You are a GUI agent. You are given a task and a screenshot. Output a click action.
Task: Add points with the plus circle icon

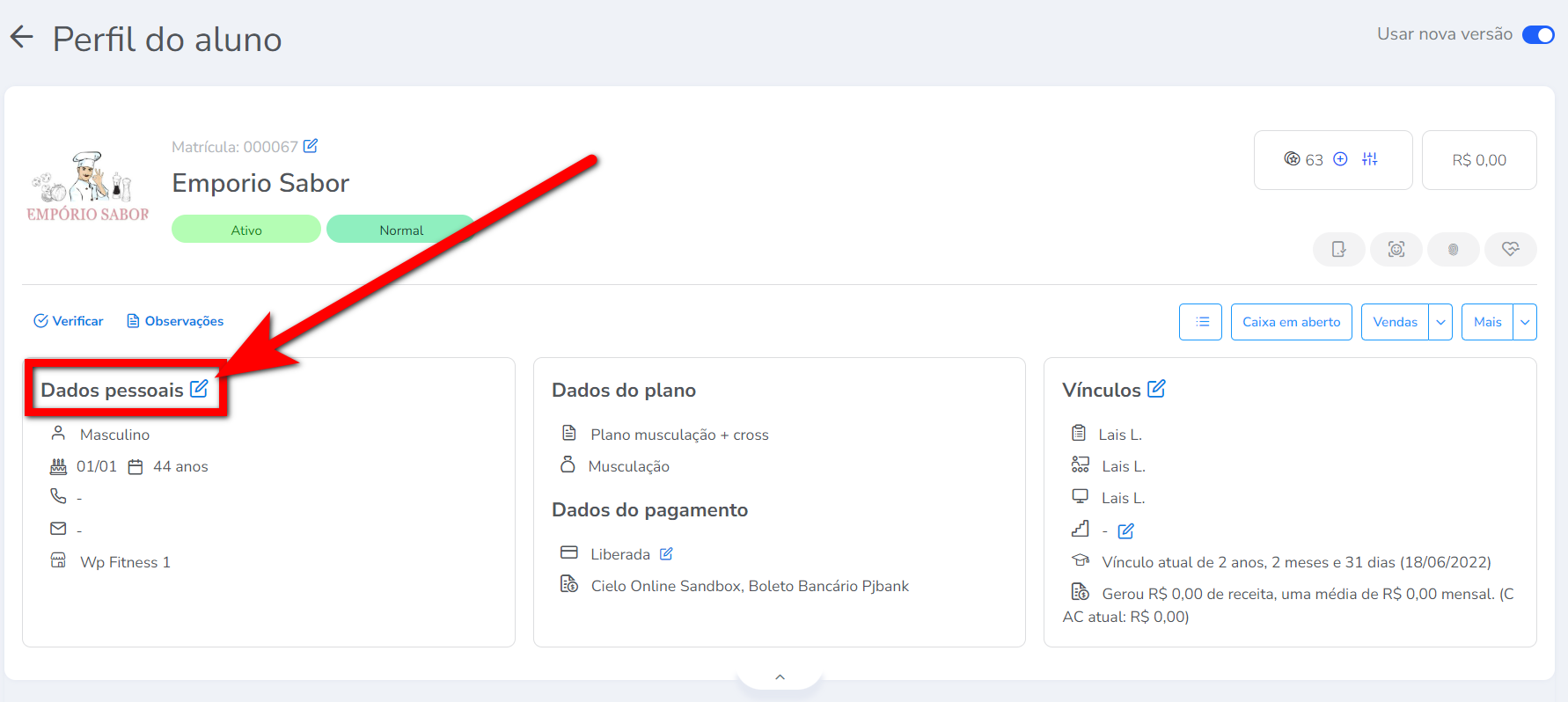tap(1340, 159)
